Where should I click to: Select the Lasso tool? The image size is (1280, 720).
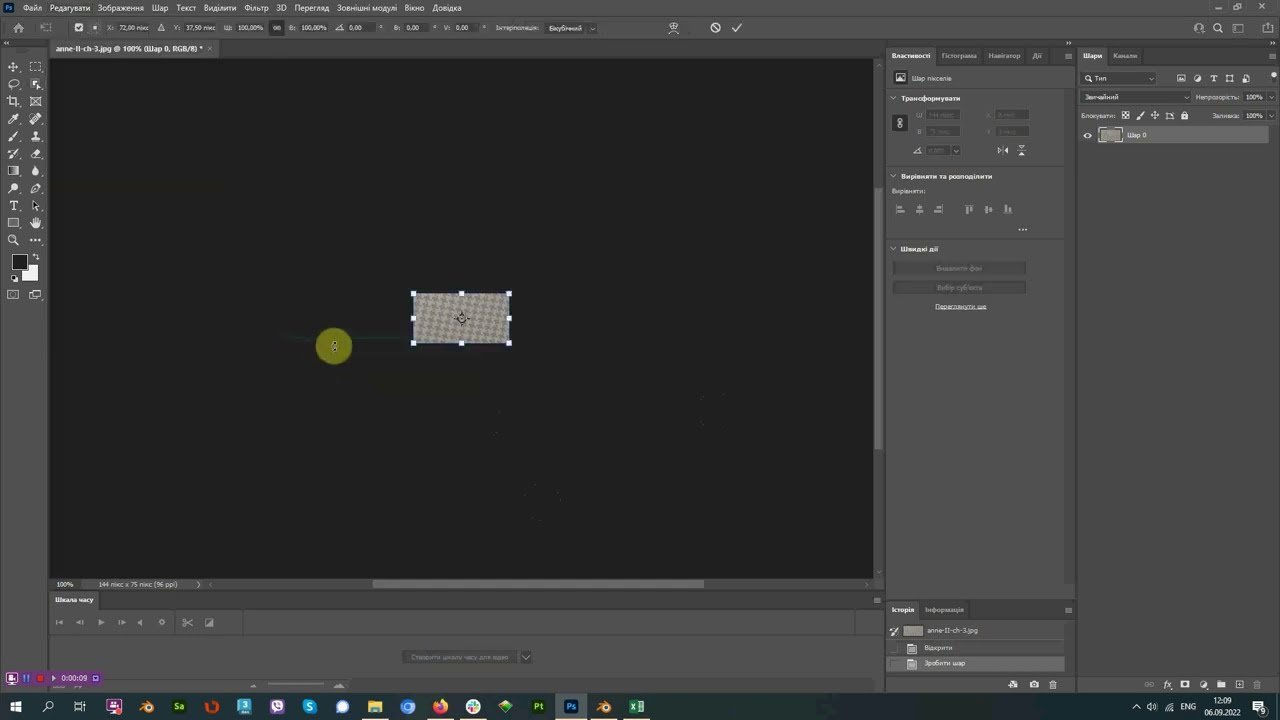[x=14, y=84]
